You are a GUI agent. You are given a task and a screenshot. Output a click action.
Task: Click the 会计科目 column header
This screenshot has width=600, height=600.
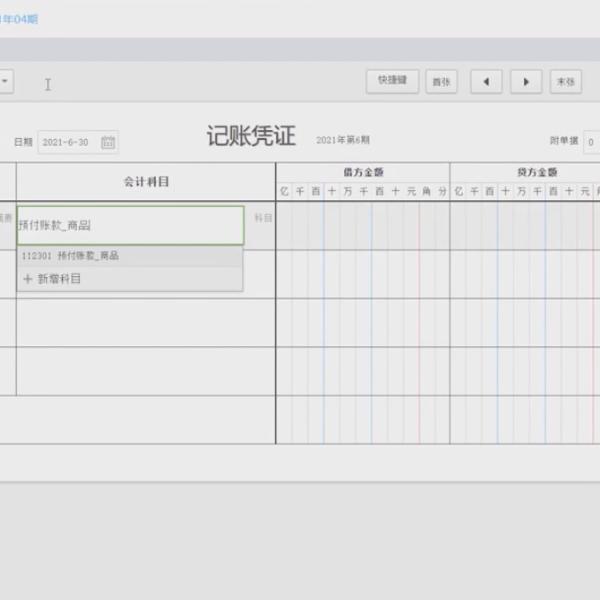tap(145, 181)
